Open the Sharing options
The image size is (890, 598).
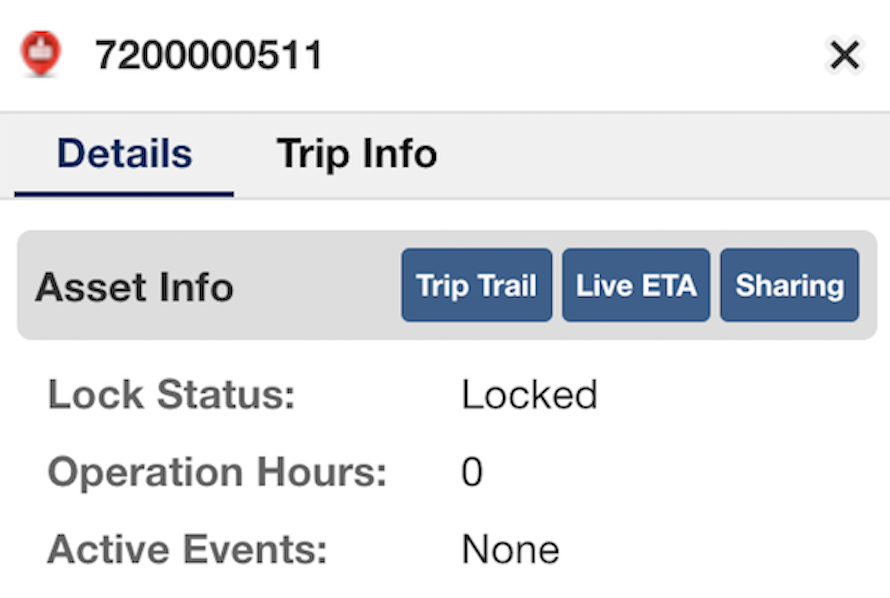[x=790, y=285]
